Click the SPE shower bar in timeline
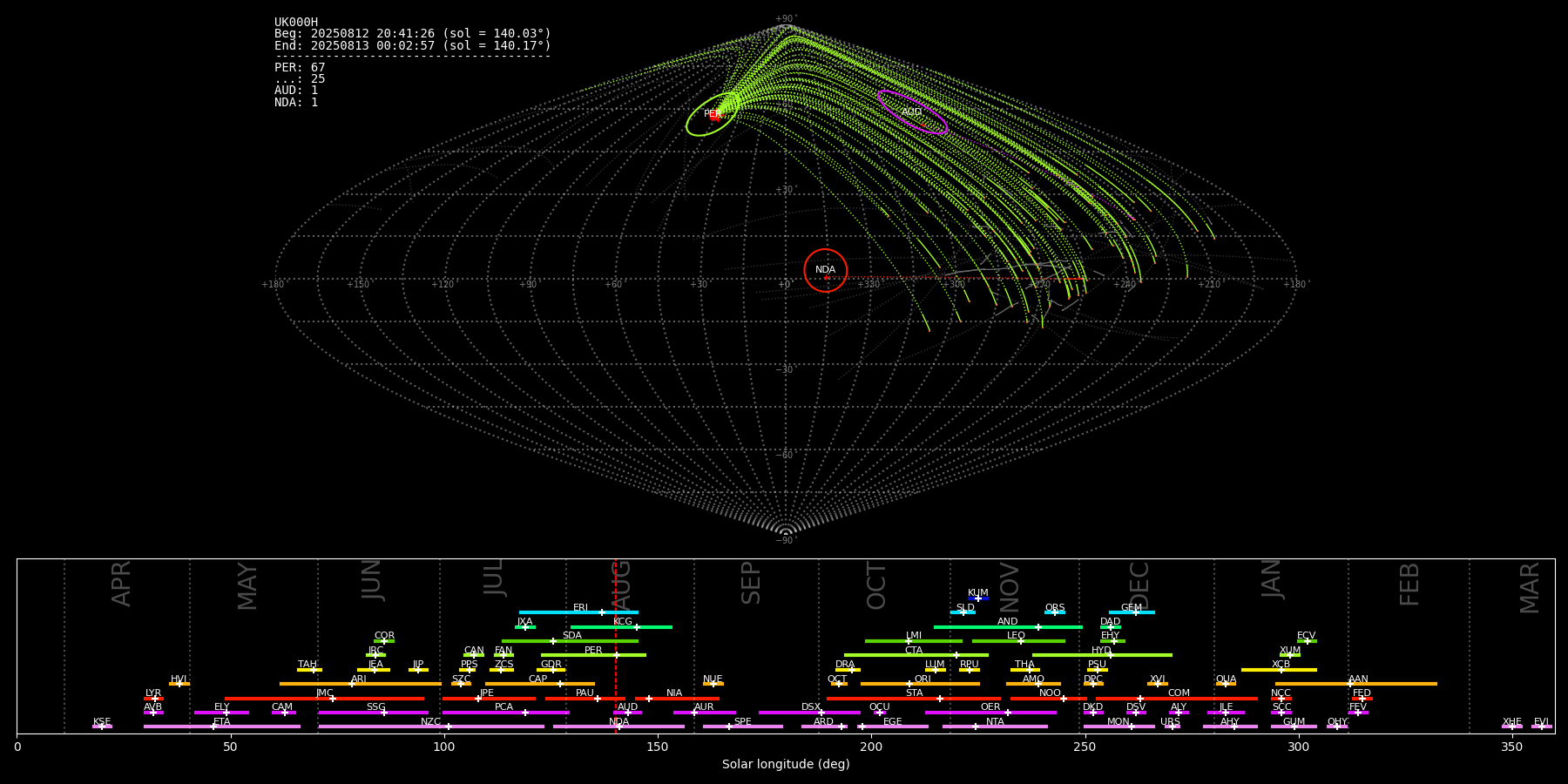 pyautogui.click(x=743, y=727)
